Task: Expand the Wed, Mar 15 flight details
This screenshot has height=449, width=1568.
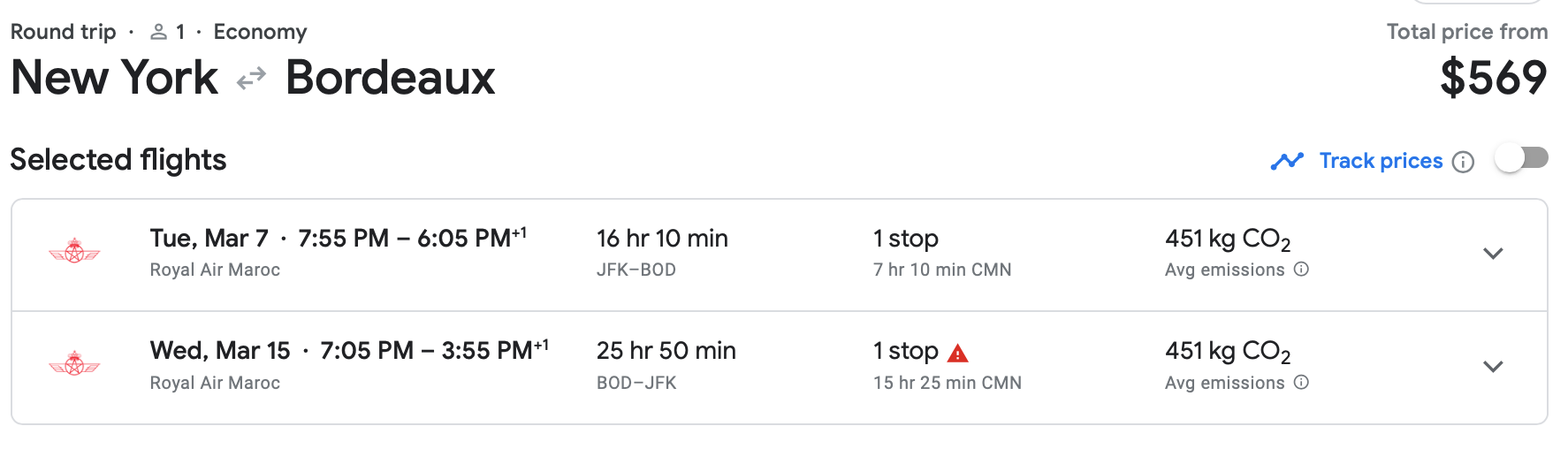Action: [x=1493, y=367]
